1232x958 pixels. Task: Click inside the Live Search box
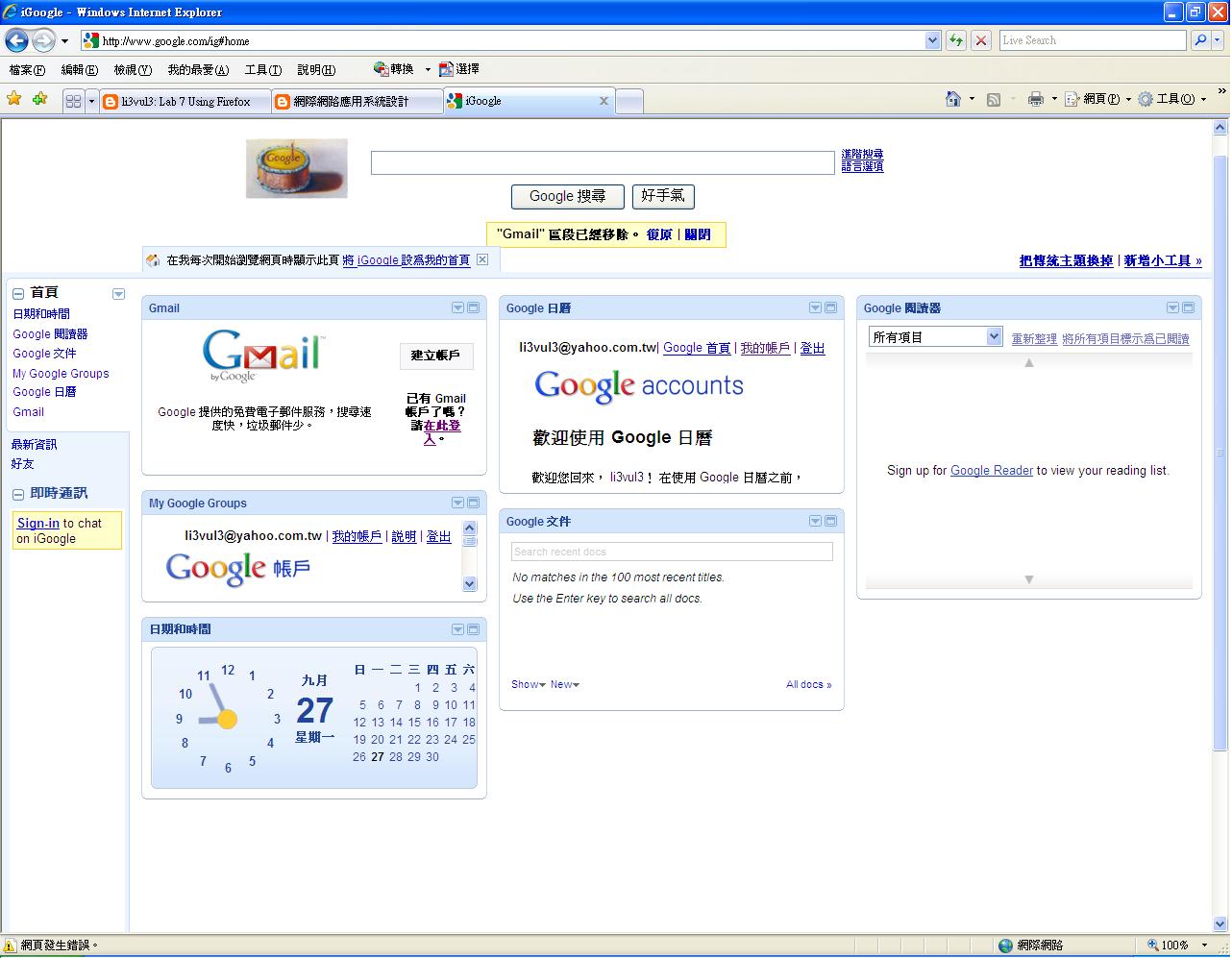[1093, 40]
